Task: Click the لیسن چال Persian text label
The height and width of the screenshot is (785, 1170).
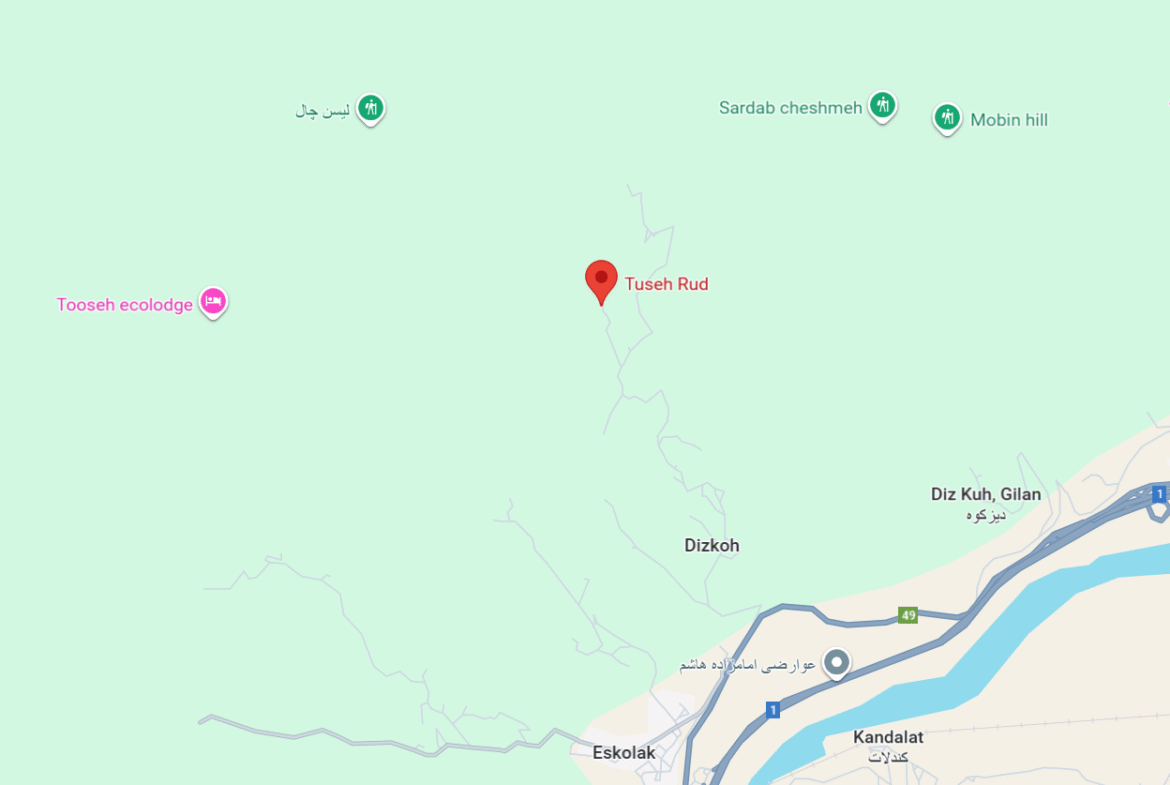Action: tap(322, 111)
